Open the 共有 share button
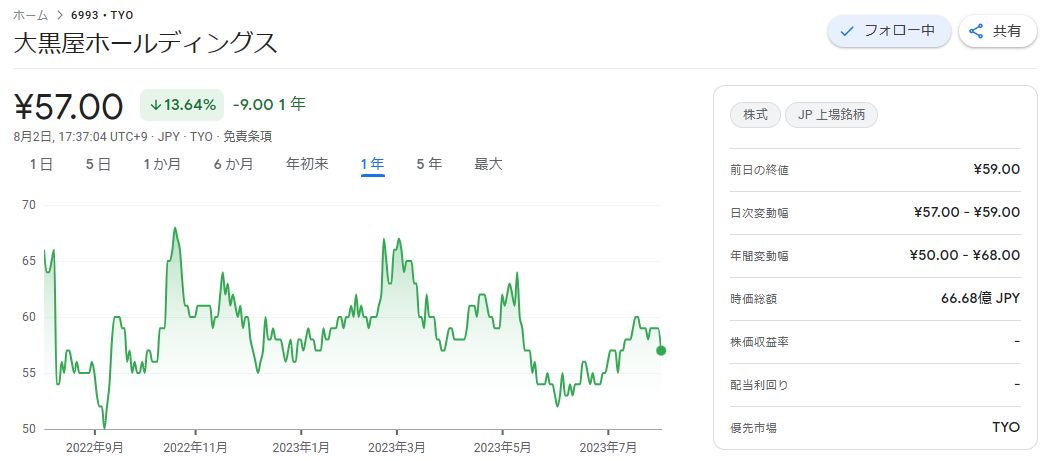Image resolution: width=1055 pixels, height=461 pixels. (998, 31)
